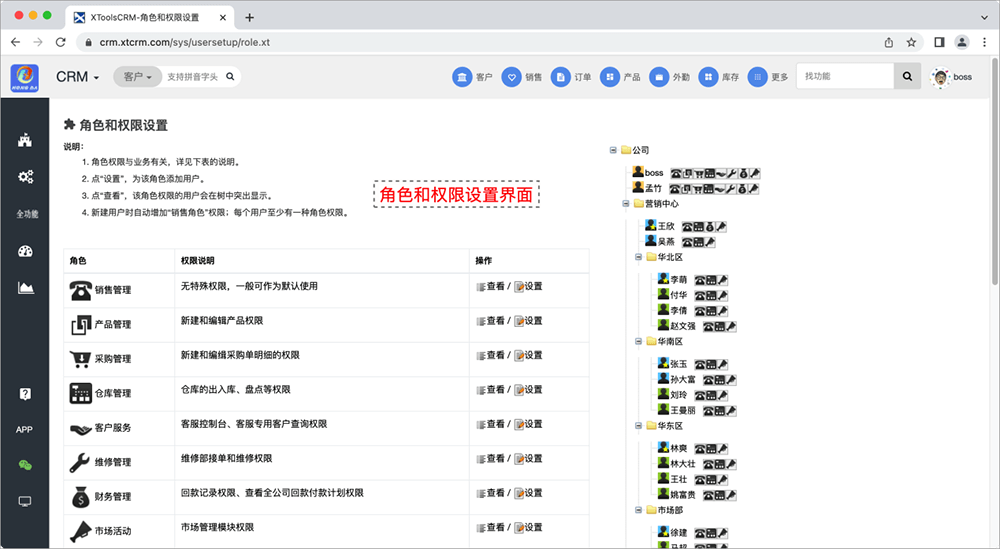Open 全功能 in the sidebar
This screenshot has width=1000, height=549.
click(27, 214)
